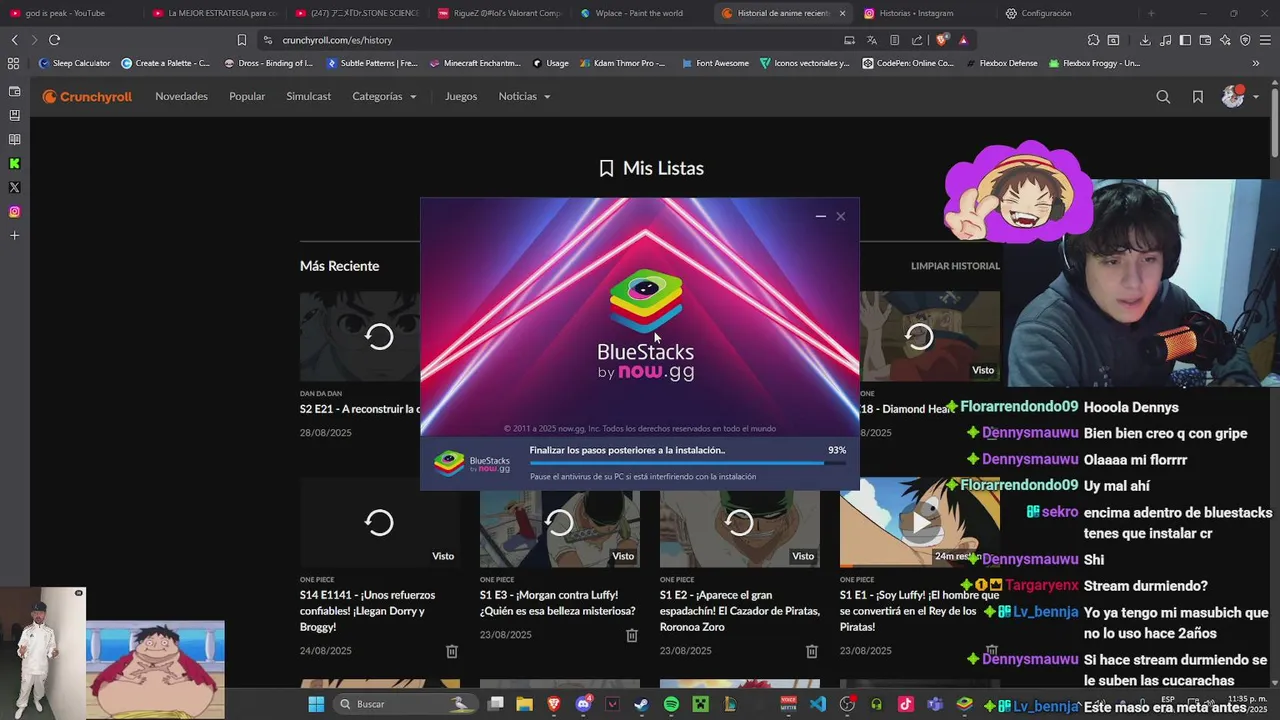Go to Simulcast section

pos(308,96)
